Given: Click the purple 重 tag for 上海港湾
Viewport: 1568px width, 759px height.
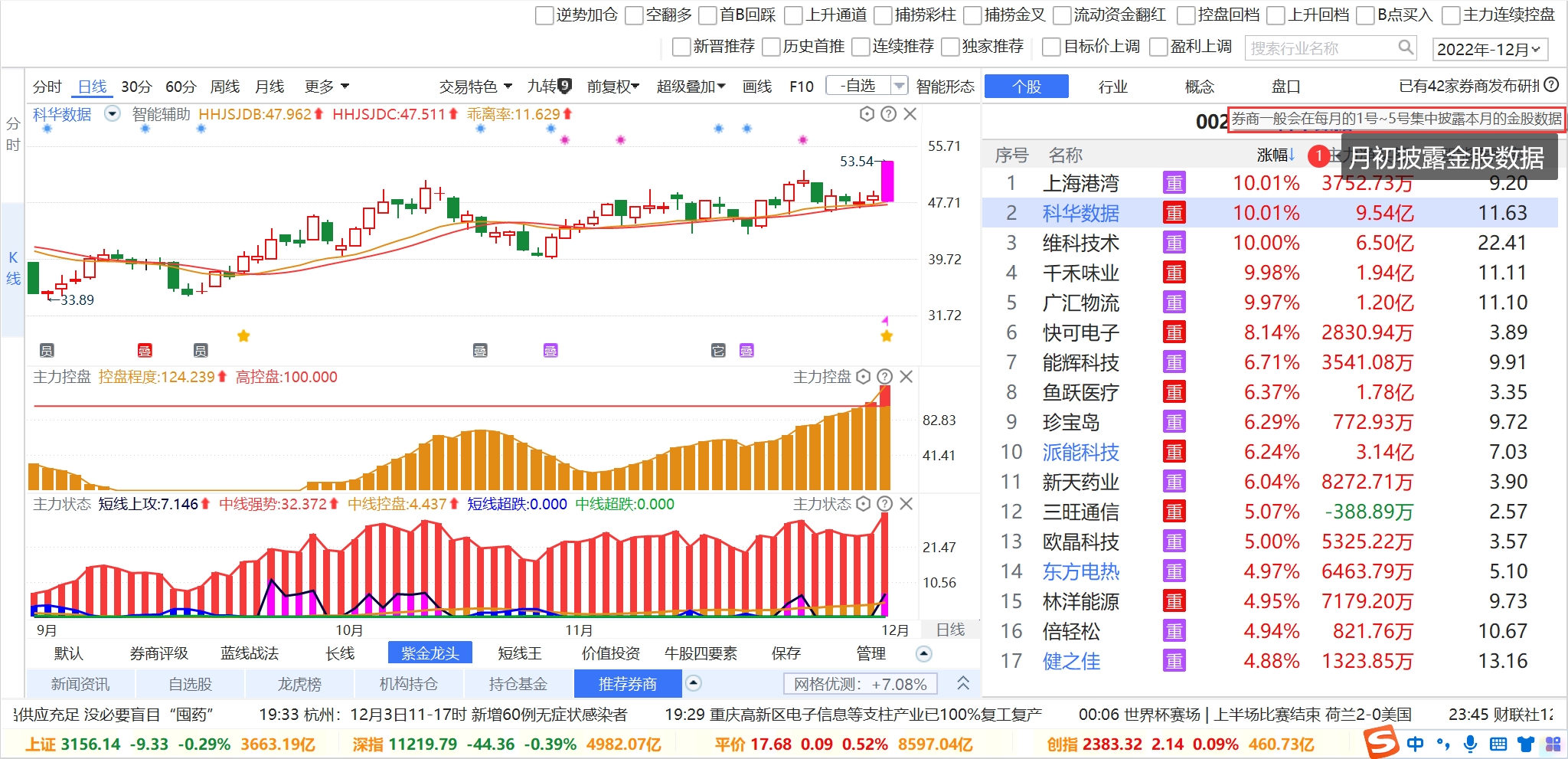Looking at the screenshot, I should [1174, 183].
